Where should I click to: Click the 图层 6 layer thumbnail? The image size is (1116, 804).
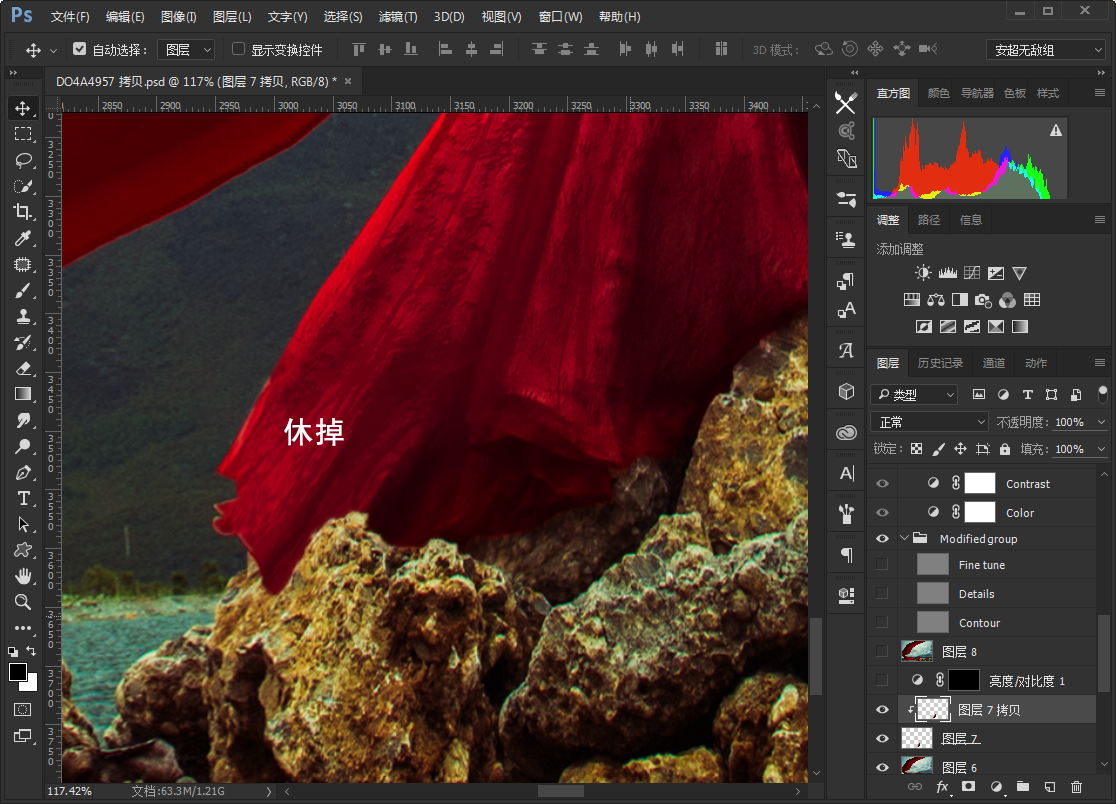pos(917,767)
